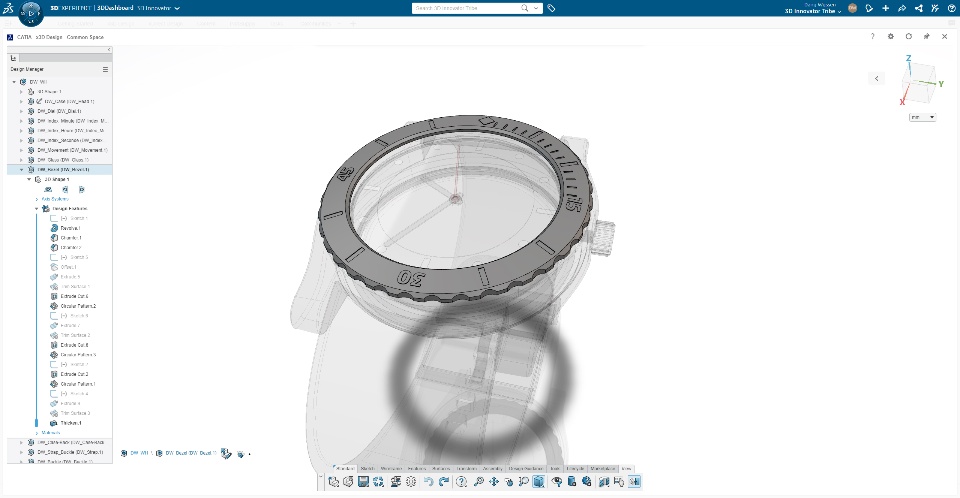Expand the Materials node
The width and height of the screenshot is (960, 498).
(x=37, y=432)
